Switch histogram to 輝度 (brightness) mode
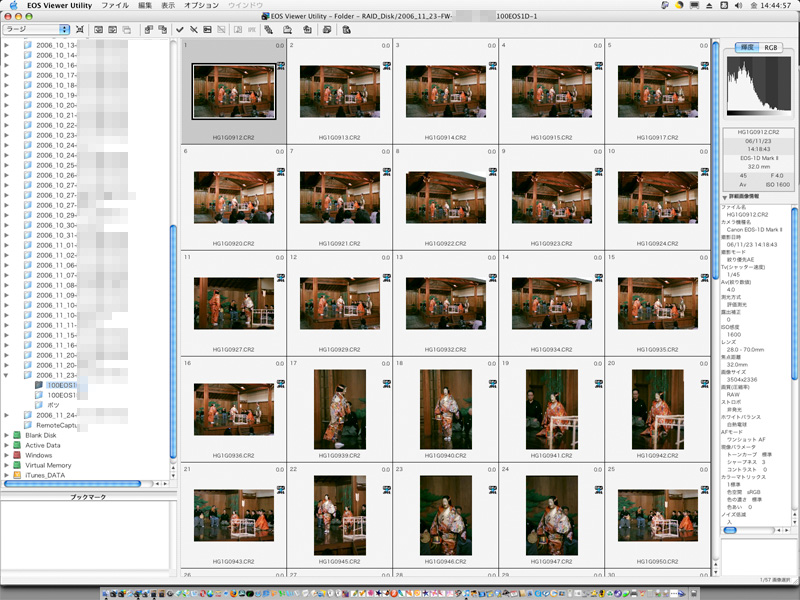Screen dimensions: 800x600 (747, 47)
